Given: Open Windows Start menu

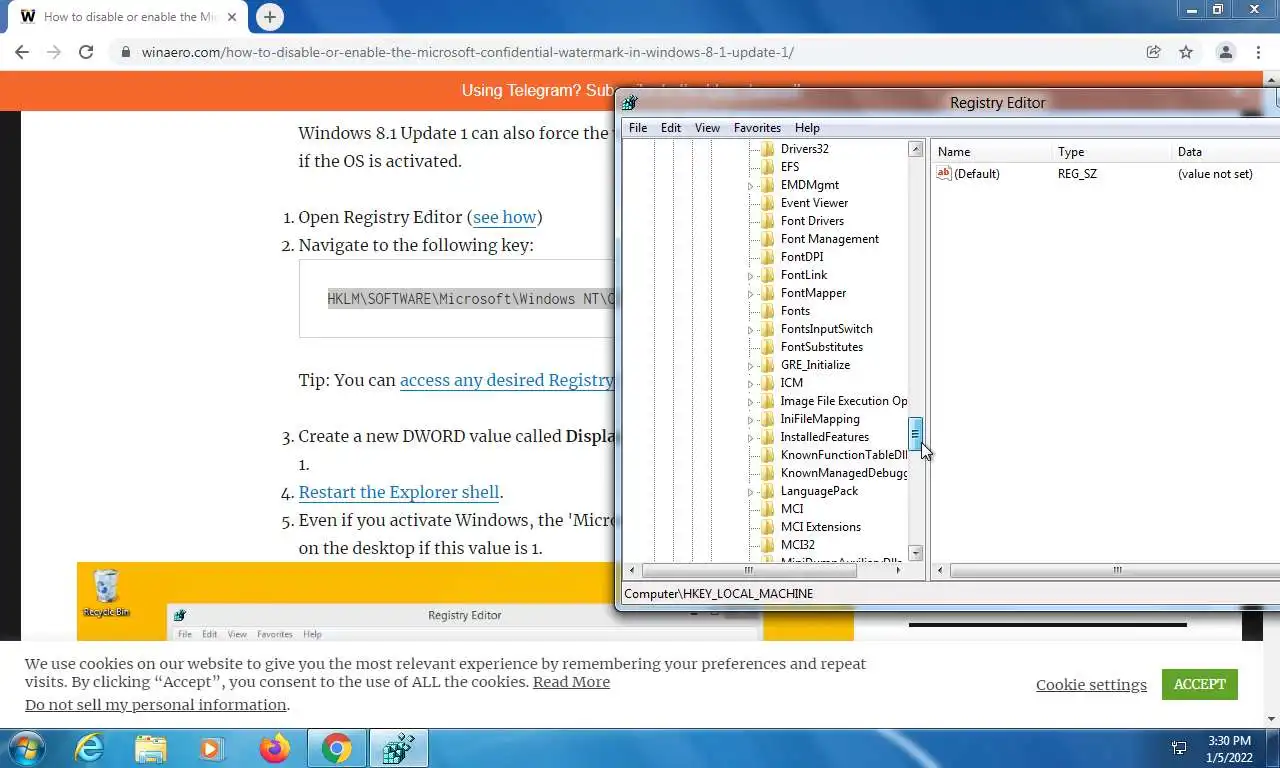Looking at the screenshot, I should (x=25, y=748).
